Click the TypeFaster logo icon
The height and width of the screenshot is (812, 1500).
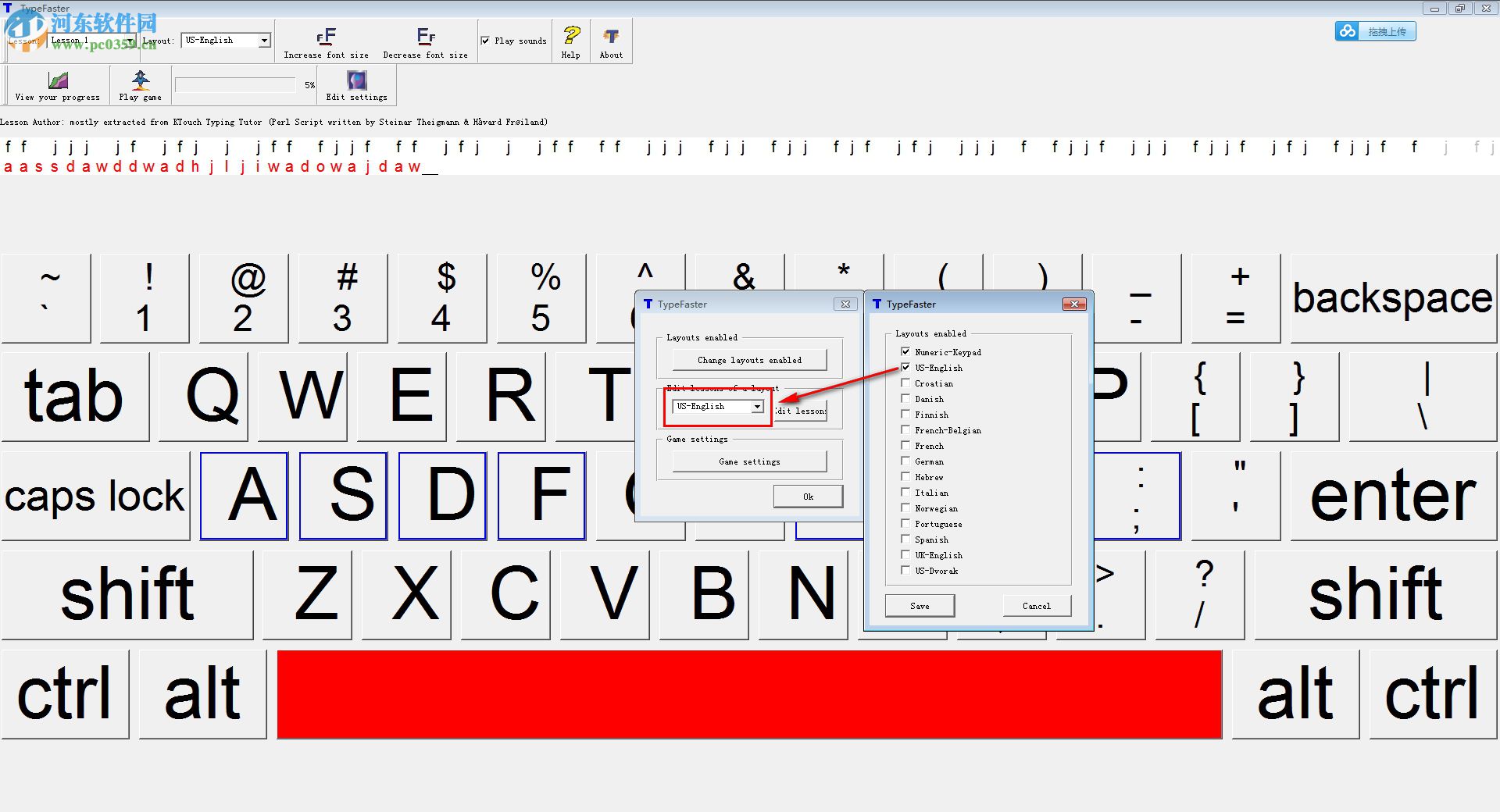click(8, 8)
